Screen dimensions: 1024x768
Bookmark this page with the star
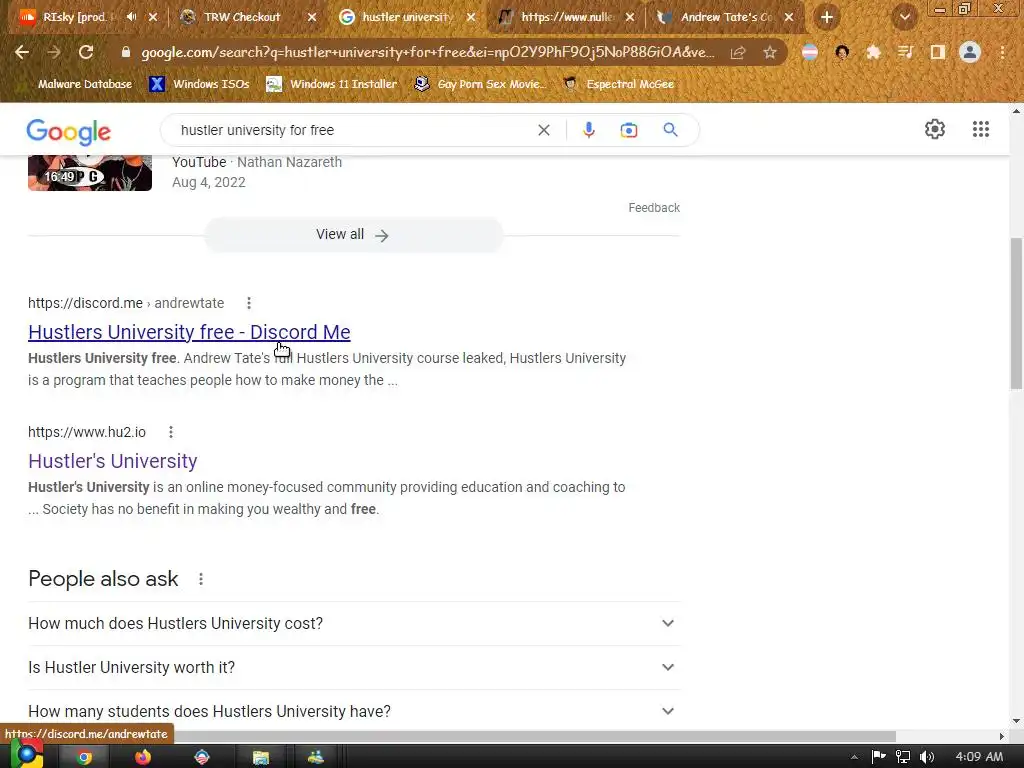tap(770, 52)
